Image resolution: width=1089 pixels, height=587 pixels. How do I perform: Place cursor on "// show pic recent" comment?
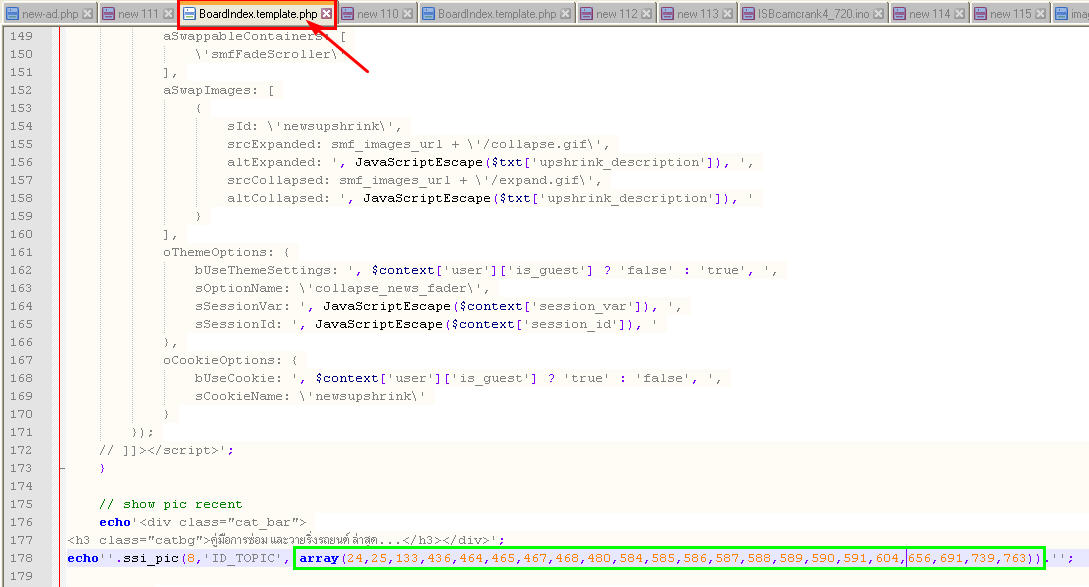(171, 504)
